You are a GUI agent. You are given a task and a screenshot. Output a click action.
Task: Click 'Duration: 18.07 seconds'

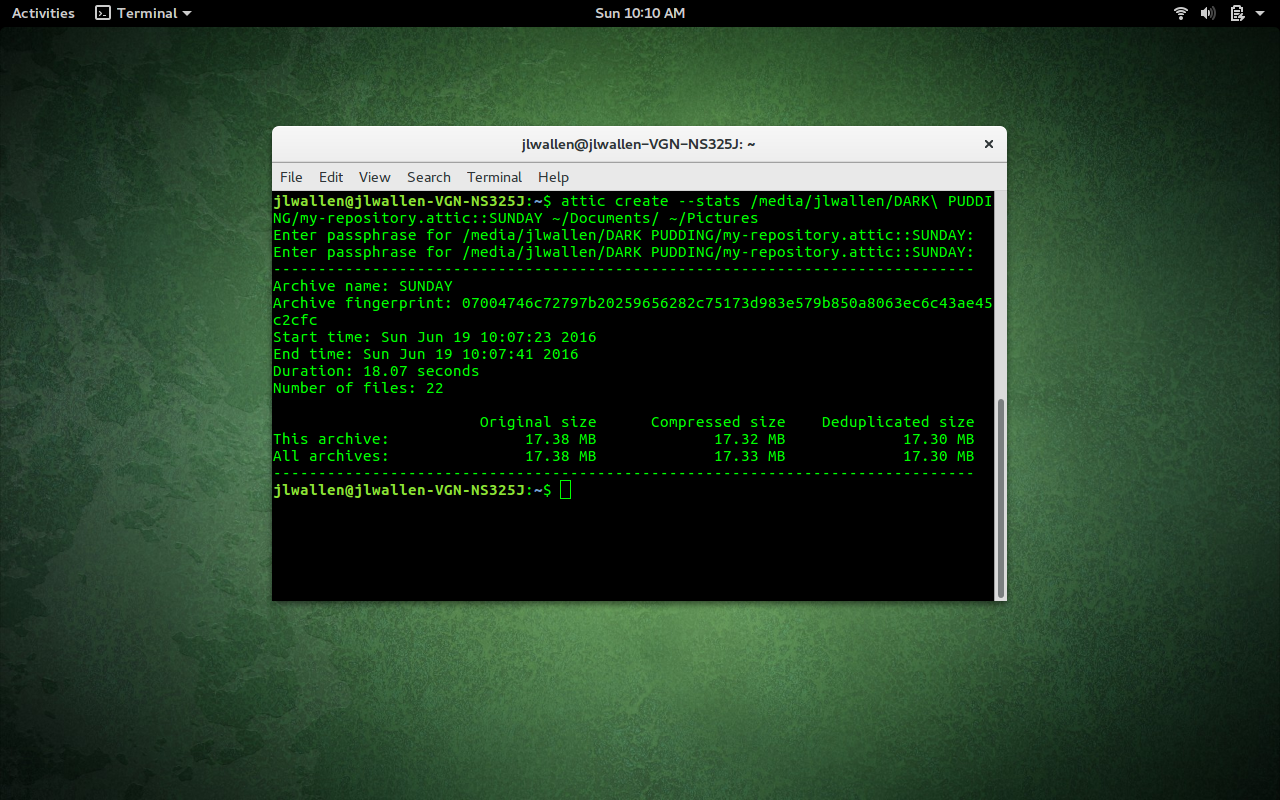(376, 371)
